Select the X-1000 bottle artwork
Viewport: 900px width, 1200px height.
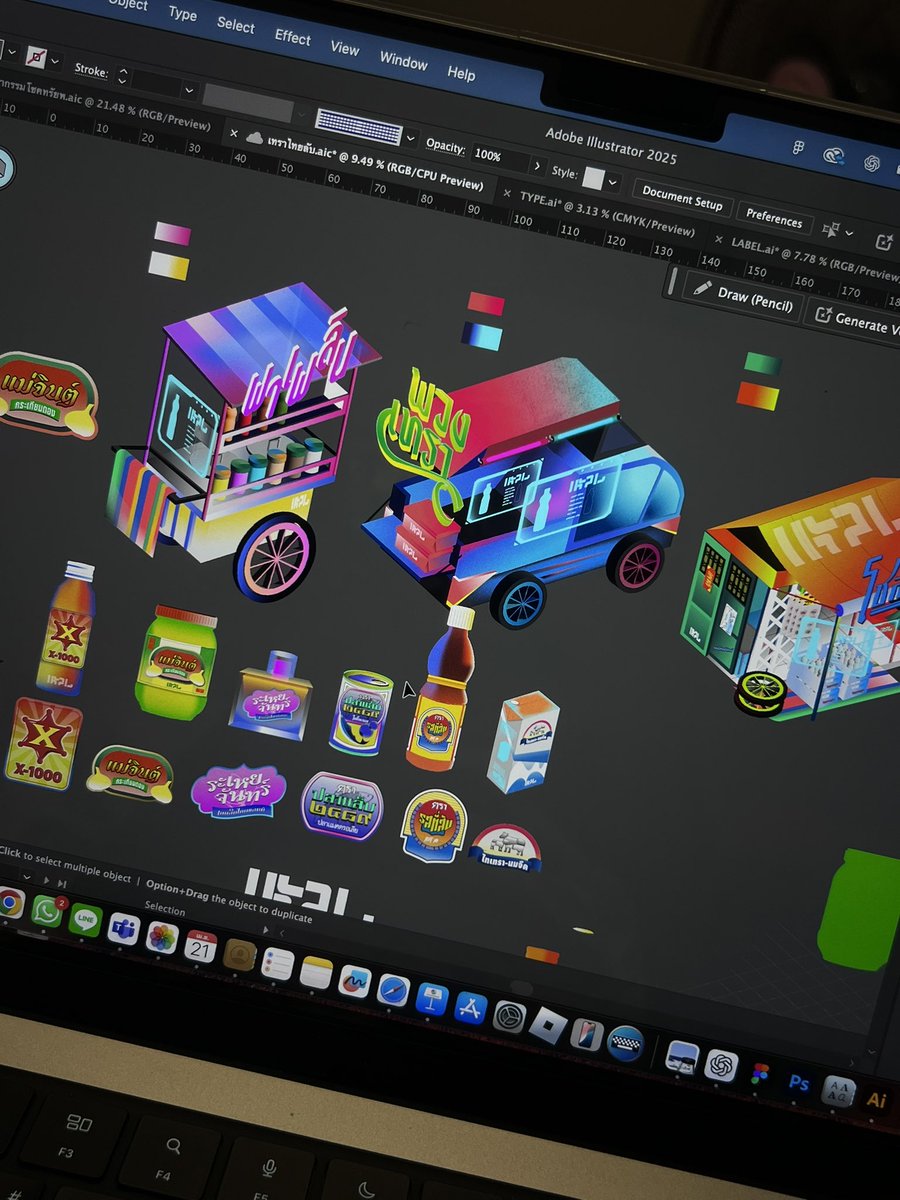click(66, 629)
